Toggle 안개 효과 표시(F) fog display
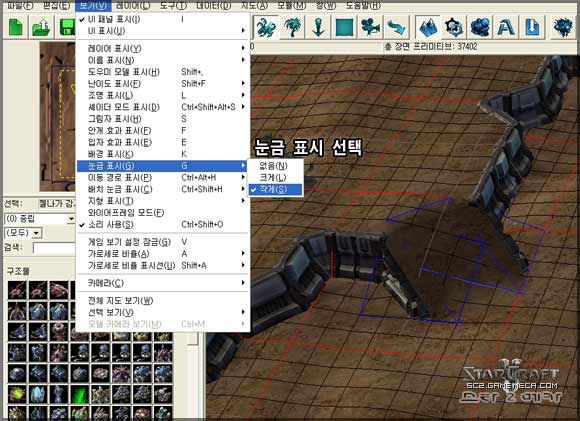Viewport: 580px width, 421px height. [x=163, y=131]
